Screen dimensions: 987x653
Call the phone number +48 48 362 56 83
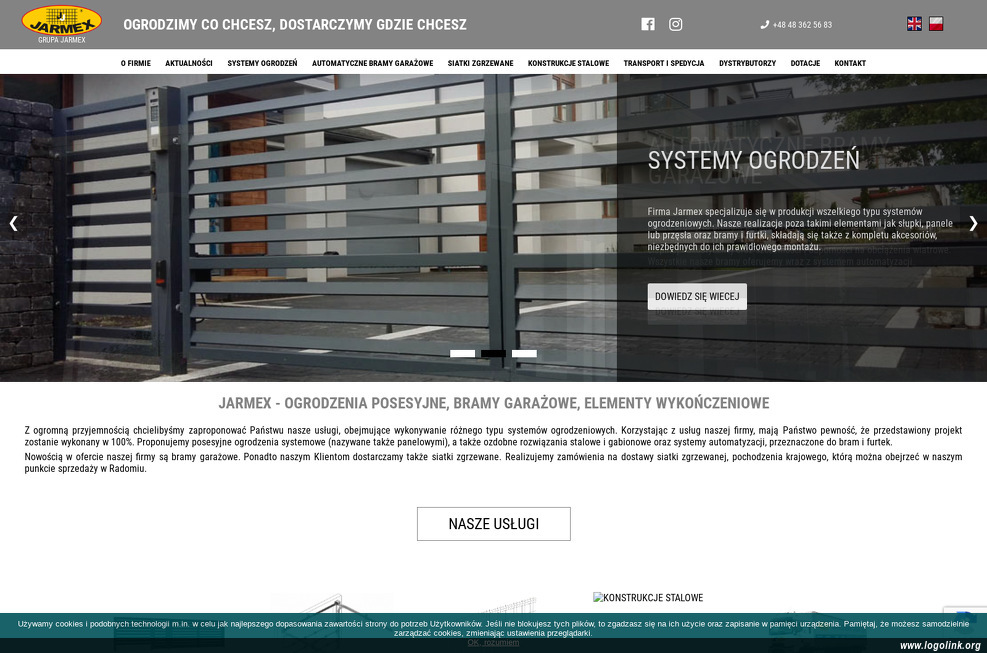(x=796, y=25)
